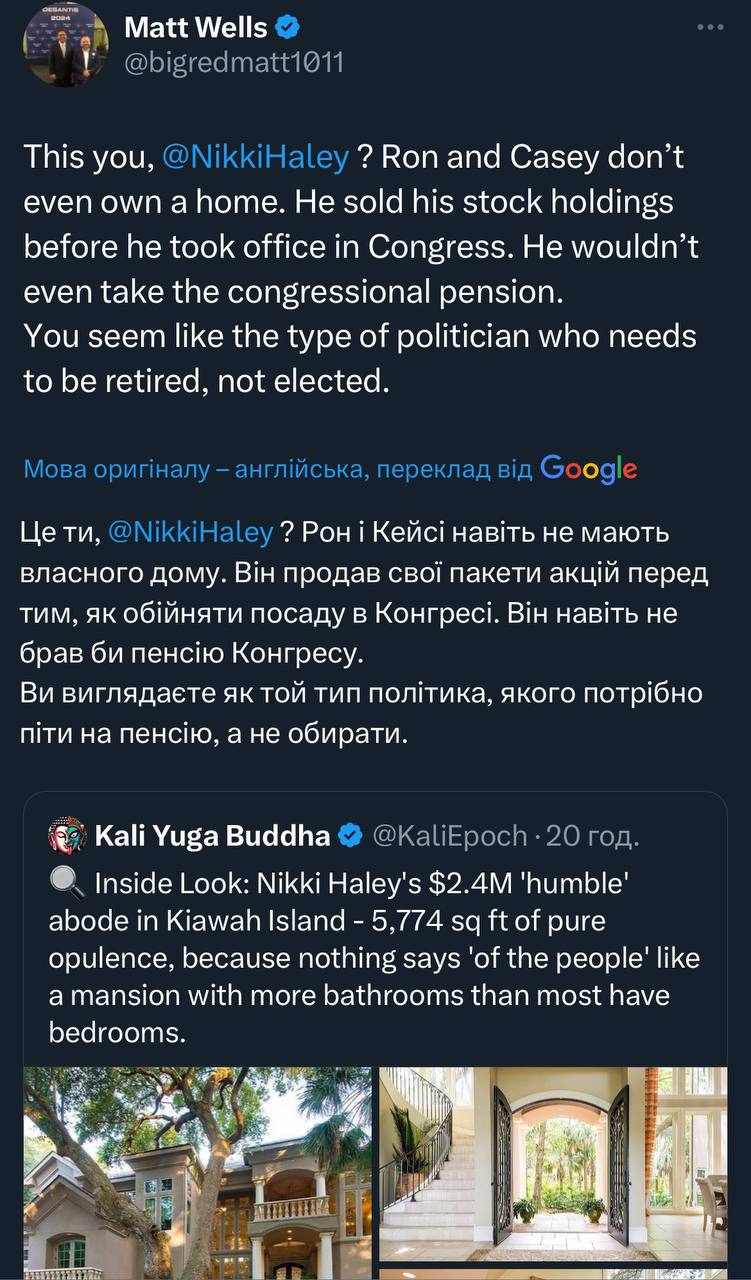
Task: Click the Kali Yuga Buddha display name
Action: point(212,836)
